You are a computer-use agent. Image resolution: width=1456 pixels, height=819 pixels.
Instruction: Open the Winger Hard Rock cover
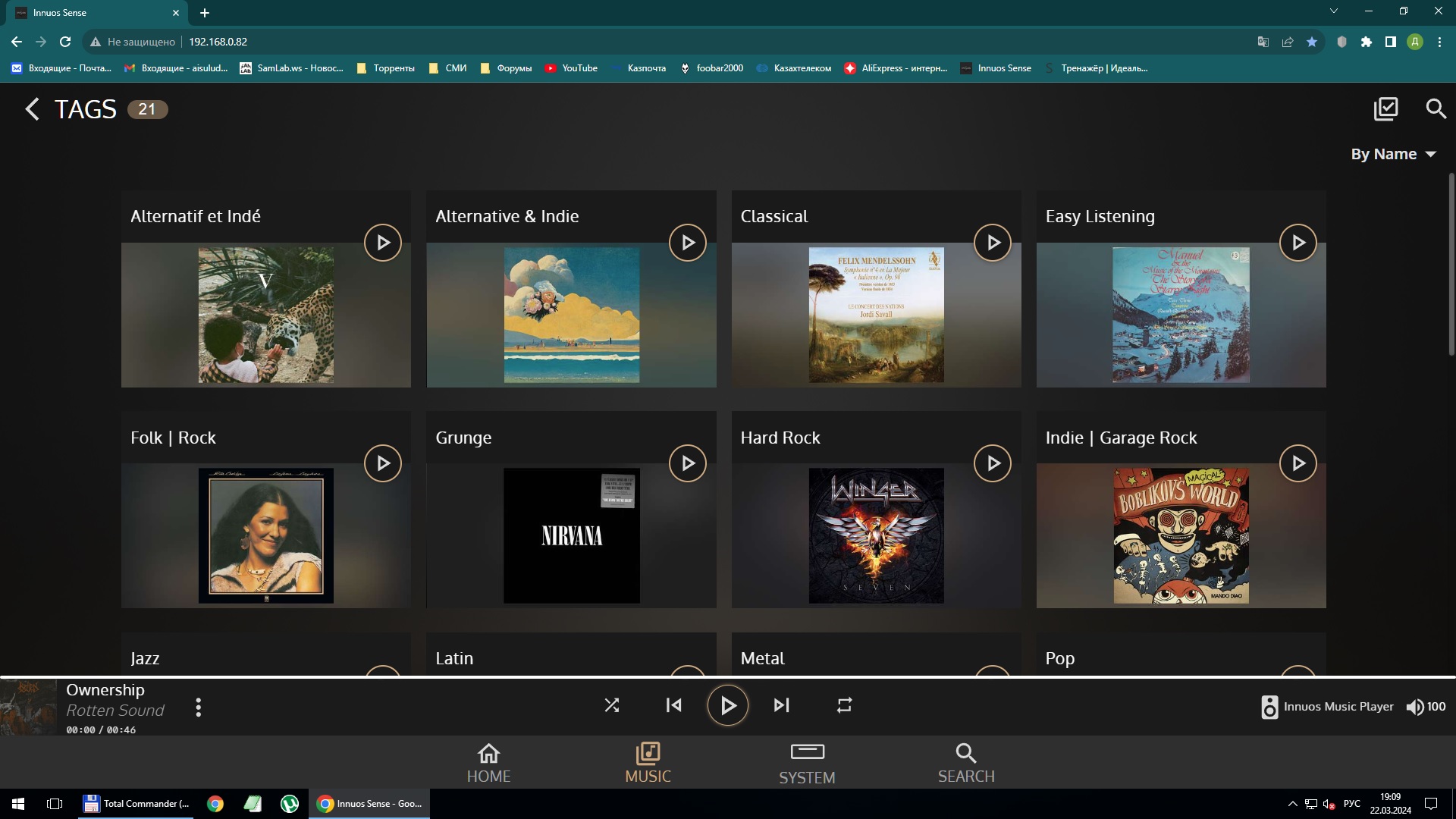click(x=877, y=535)
